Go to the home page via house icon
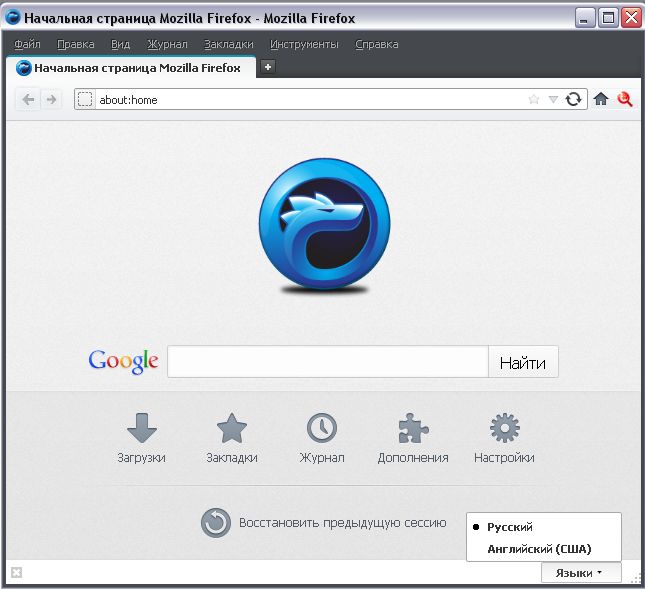Image resolution: width=645 pixels, height=590 pixels. [601, 99]
